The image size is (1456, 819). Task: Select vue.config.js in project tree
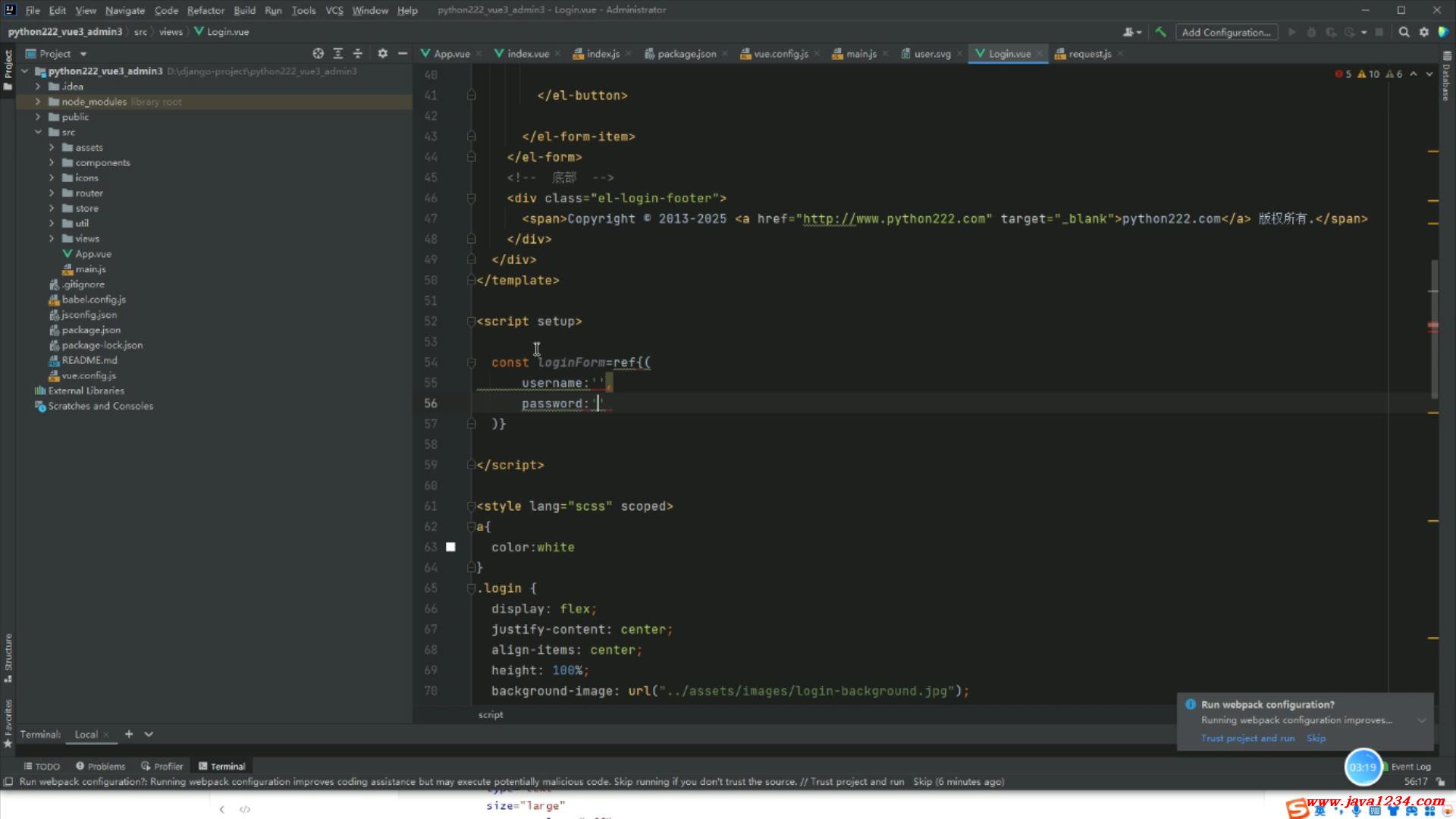point(89,375)
